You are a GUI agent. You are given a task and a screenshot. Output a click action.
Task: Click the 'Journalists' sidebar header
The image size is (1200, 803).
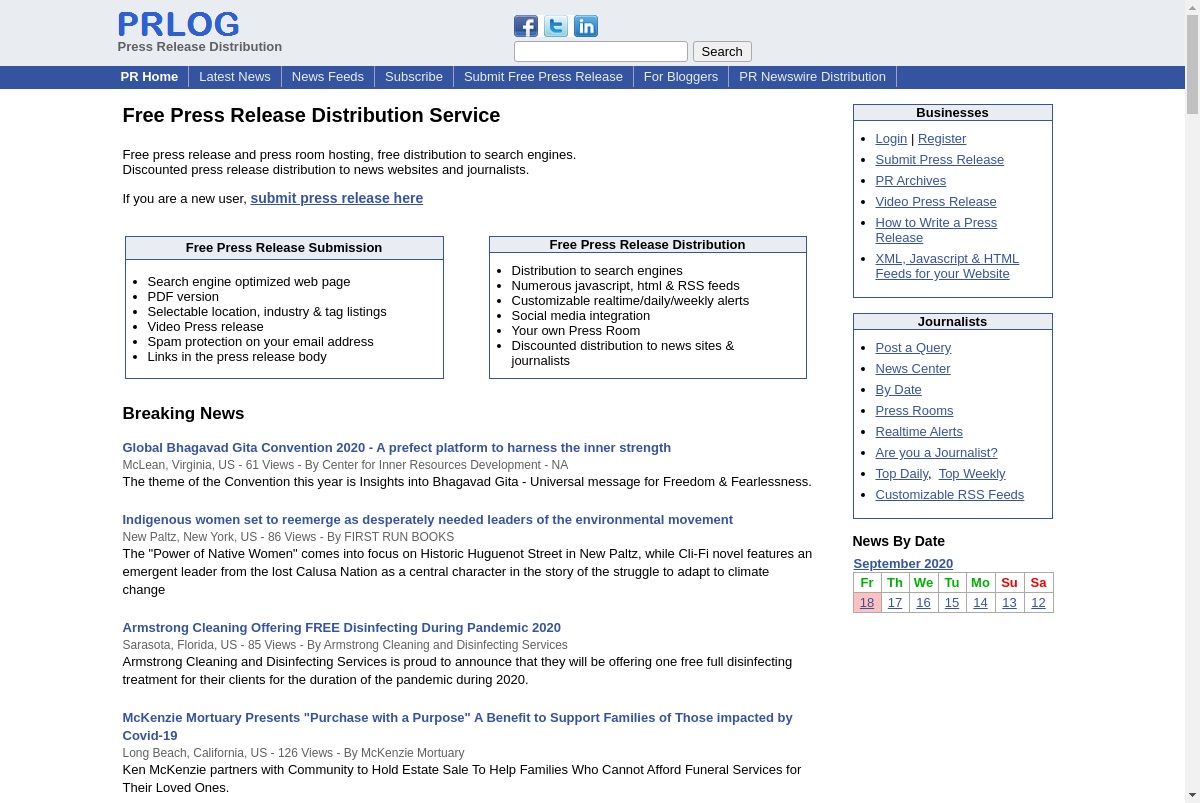click(x=952, y=322)
